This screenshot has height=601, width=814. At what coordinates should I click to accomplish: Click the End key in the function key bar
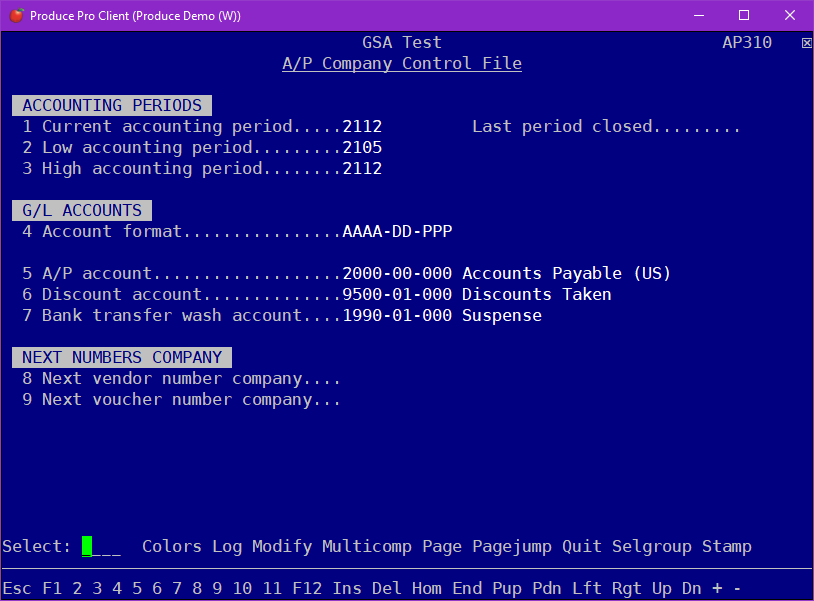(x=467, y=589)
